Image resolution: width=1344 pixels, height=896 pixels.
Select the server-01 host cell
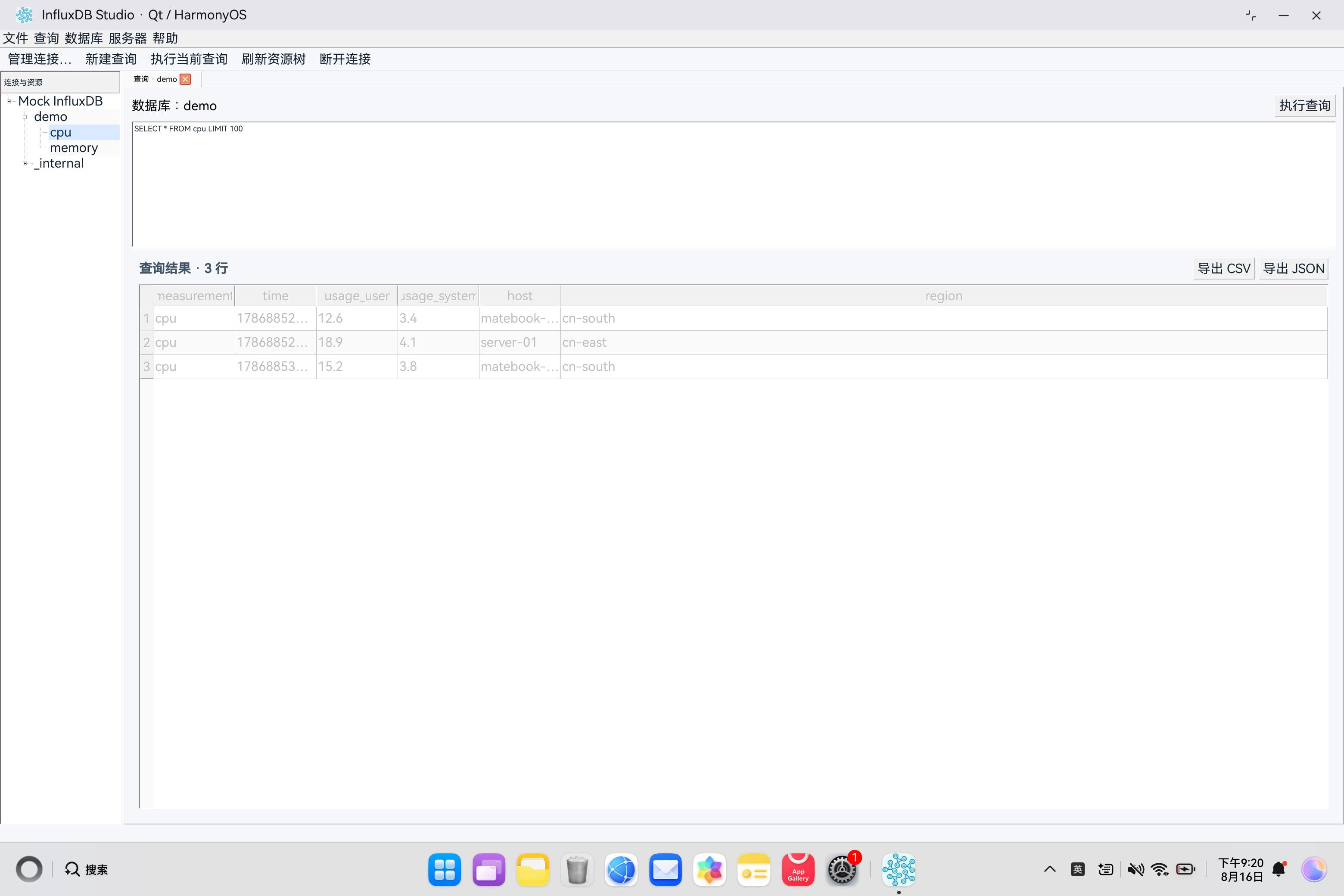point(520,342)
